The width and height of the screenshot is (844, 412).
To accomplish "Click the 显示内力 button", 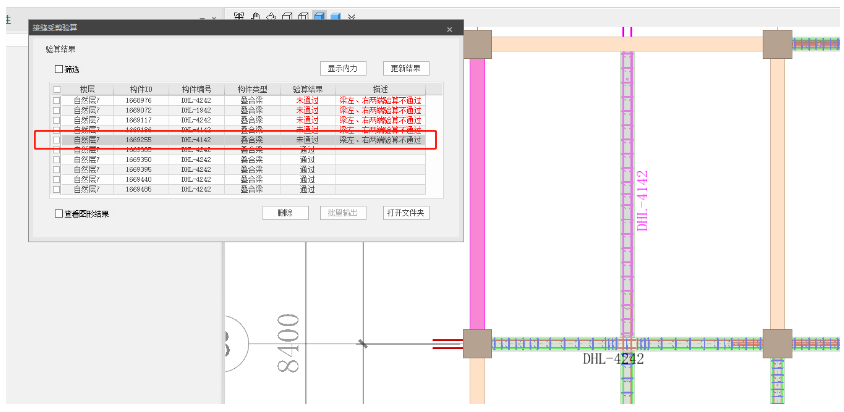I will (x=343, y=69).
